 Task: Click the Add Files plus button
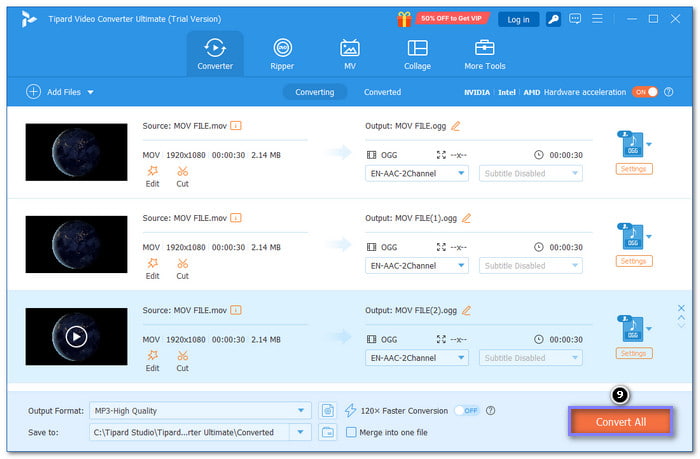tap(33, 92)
